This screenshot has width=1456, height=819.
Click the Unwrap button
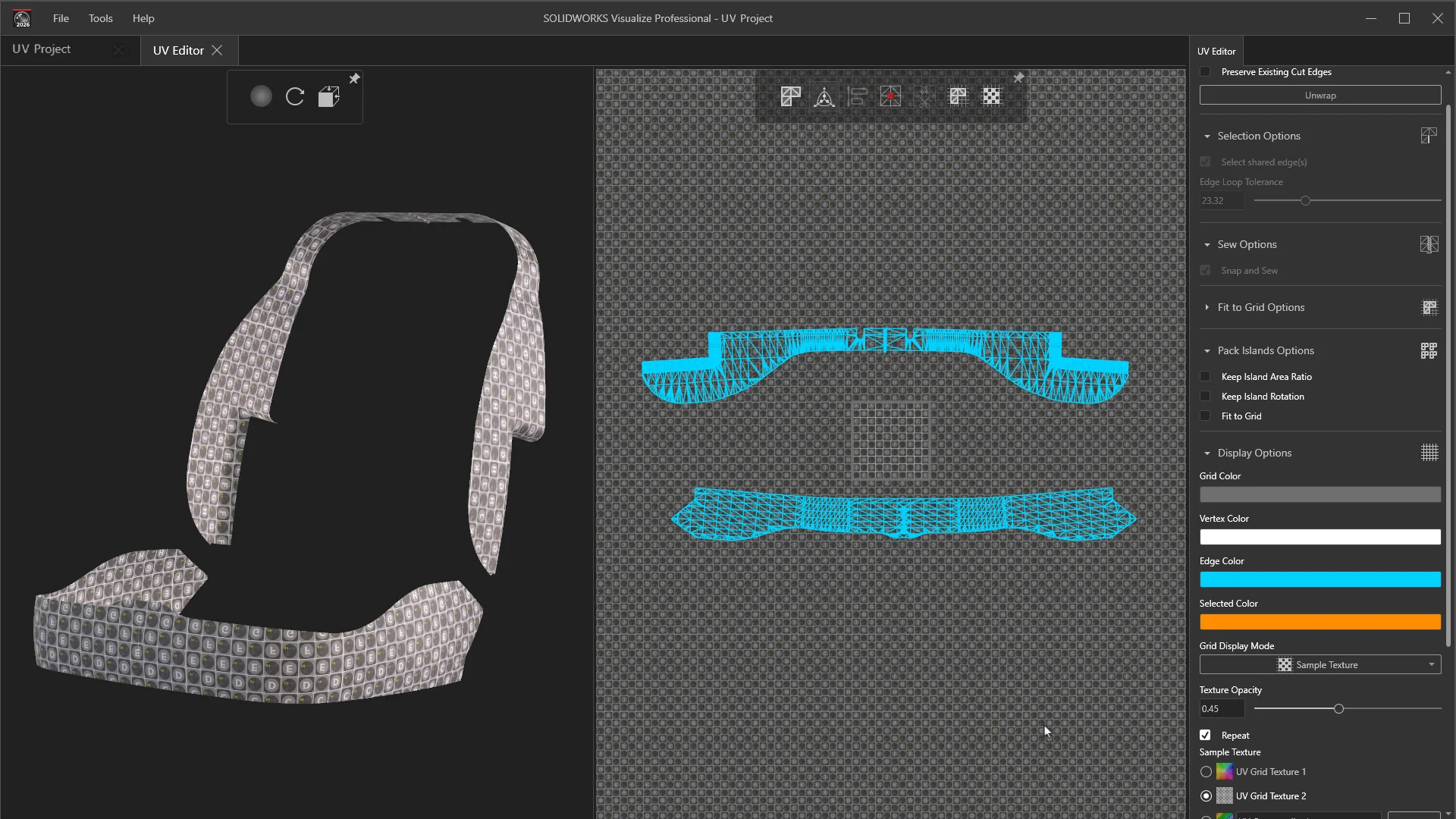click(x=1320, y=96)
